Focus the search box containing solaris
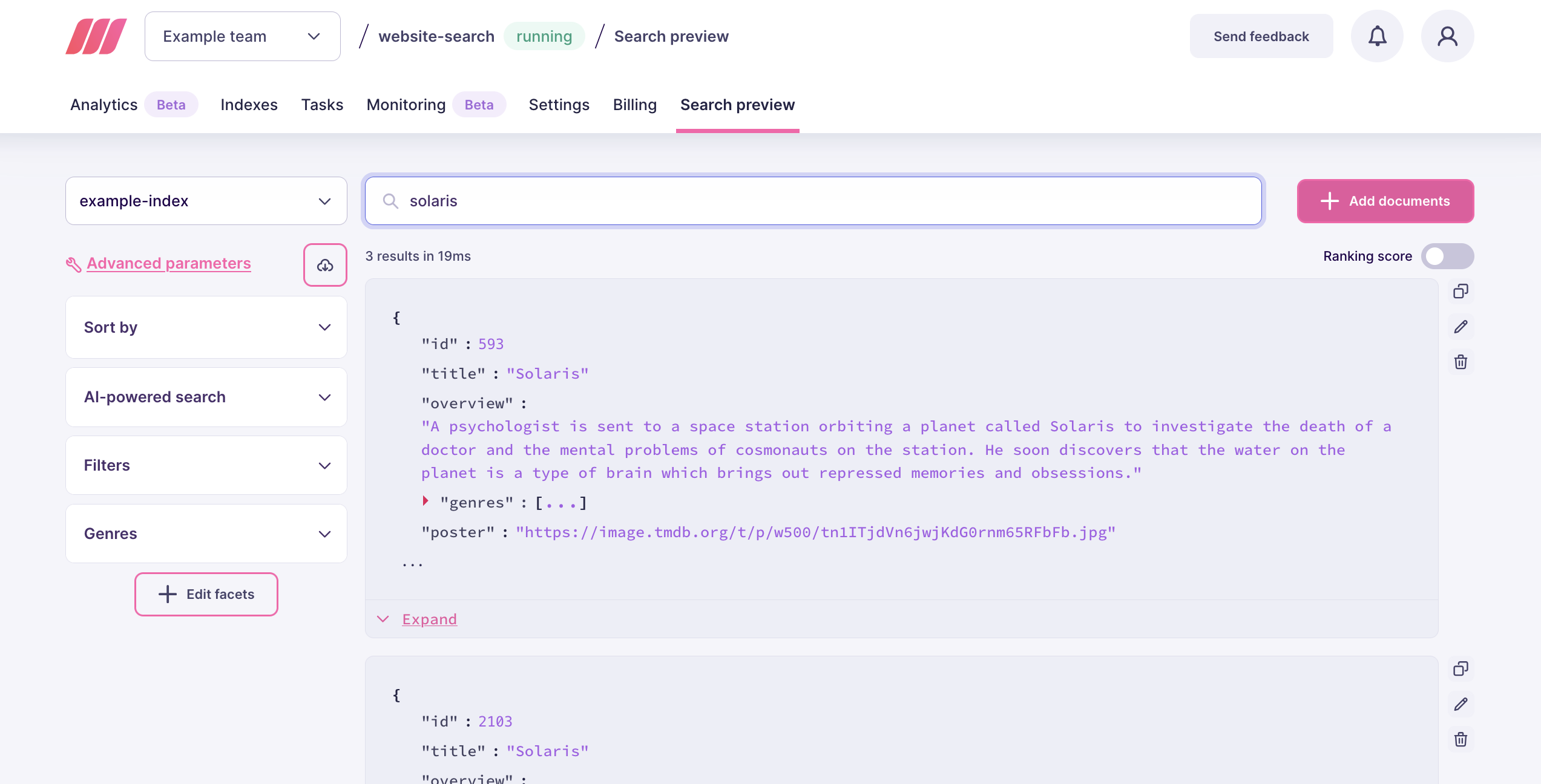 (x=813, y=201)
